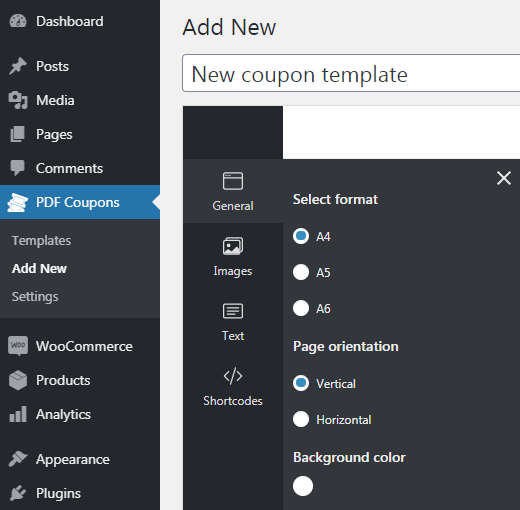The width and height of the screenshot is (520, 510).
Task: Click the Plugins plug icon
Action: click(x=18, y=493)
